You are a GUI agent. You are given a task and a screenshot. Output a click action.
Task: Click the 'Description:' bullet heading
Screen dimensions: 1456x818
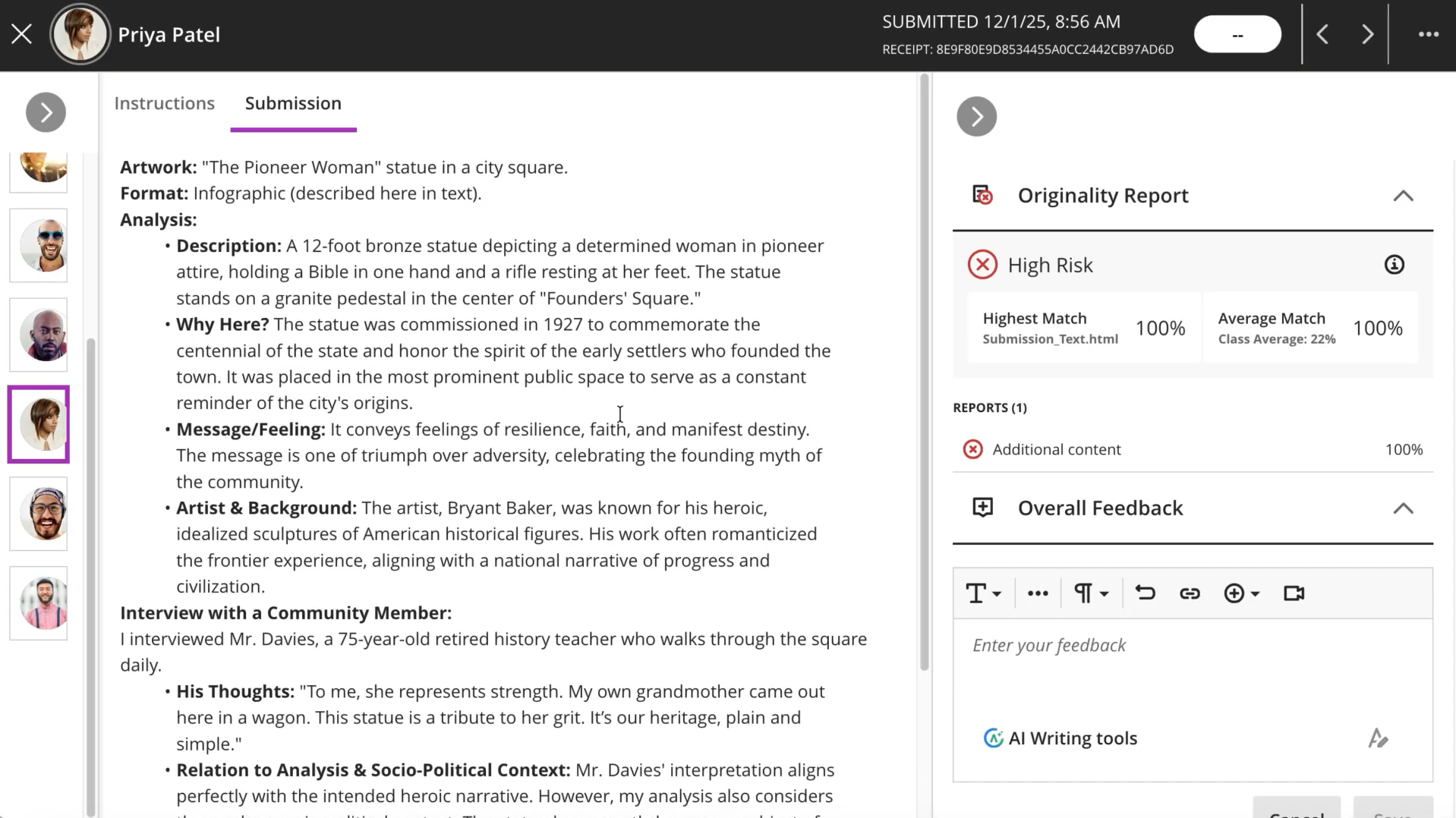click(x=229, y=247)
